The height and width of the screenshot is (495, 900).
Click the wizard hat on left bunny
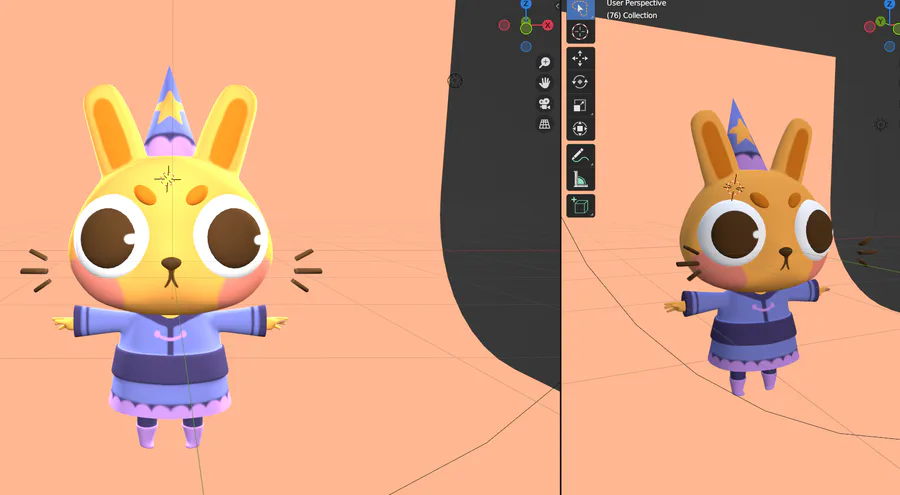coord(169,112)
